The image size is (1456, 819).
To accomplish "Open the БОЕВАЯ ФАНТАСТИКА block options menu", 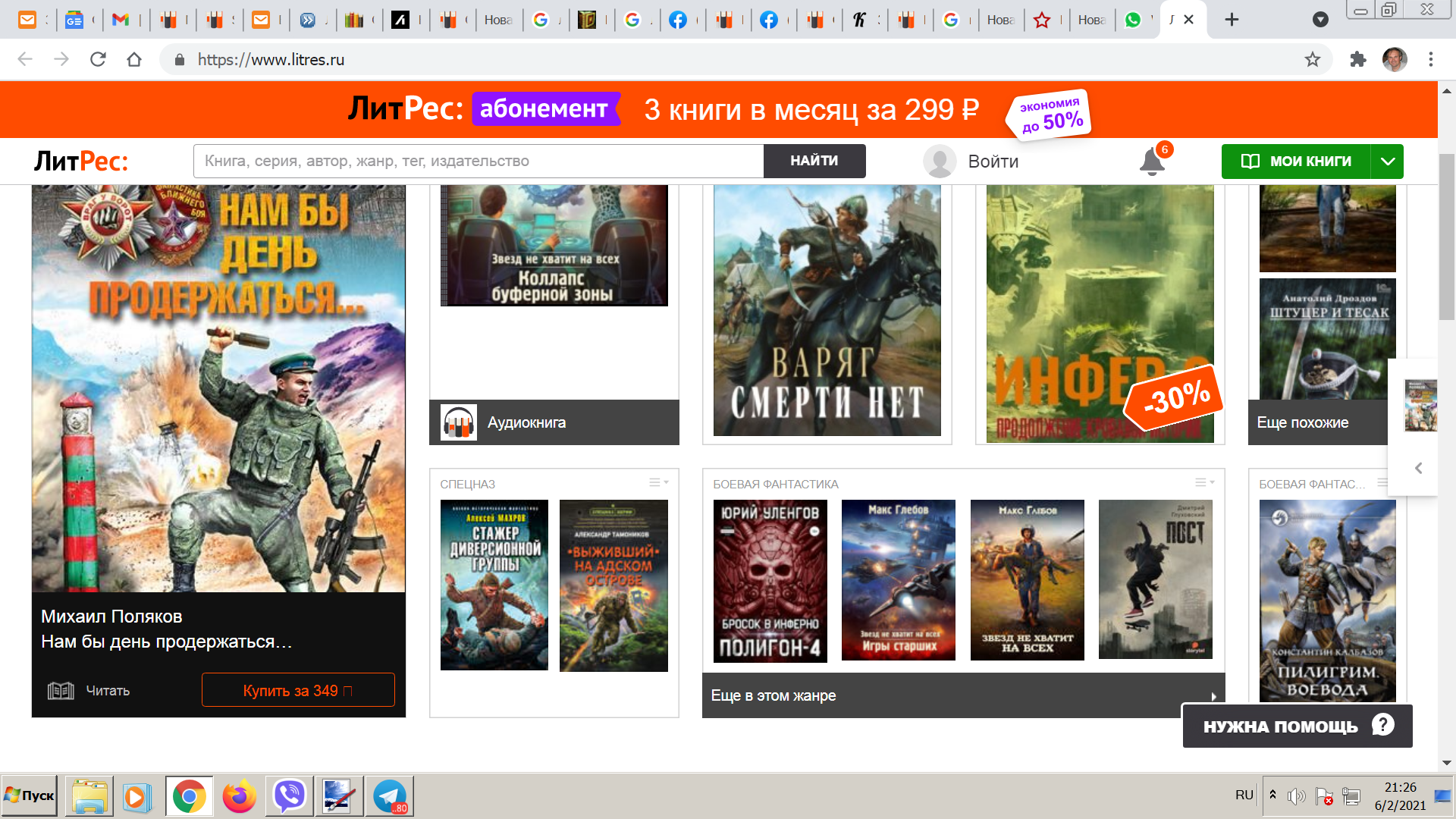I will pyautogui.click(x=1204, y=482).
